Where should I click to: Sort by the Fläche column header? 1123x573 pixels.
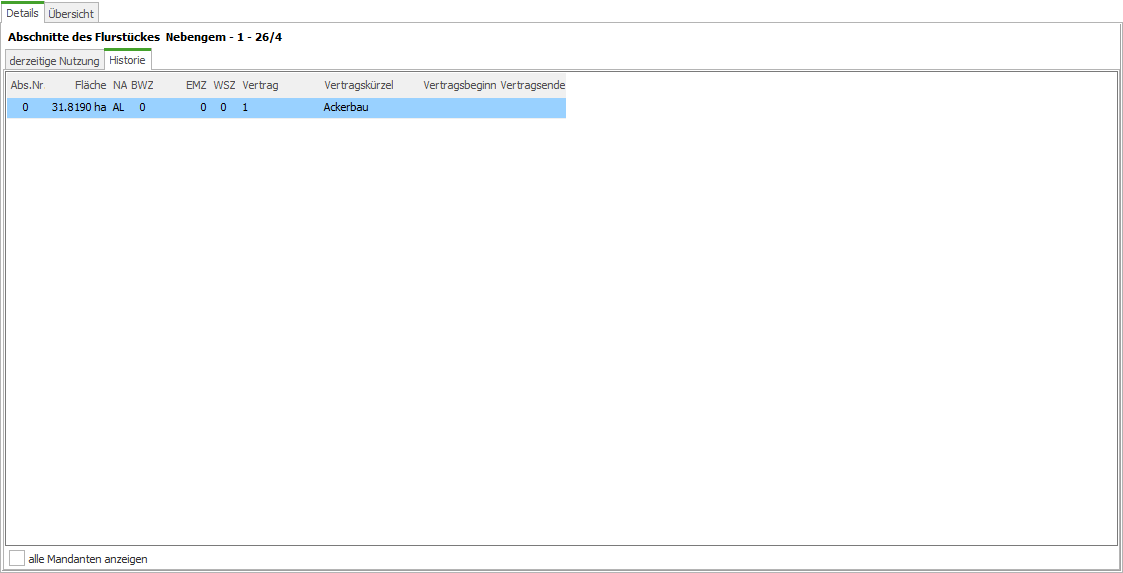click(x=90, y=85)
